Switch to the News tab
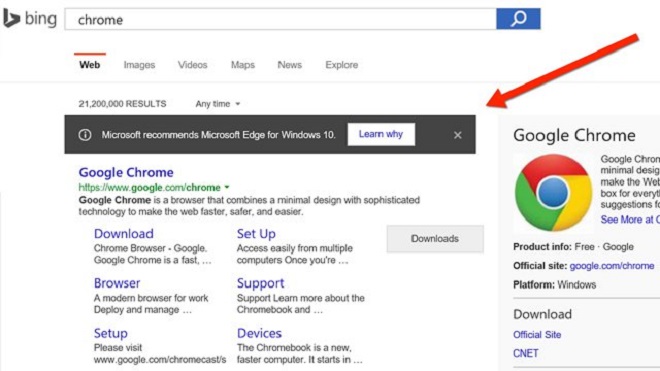The height and width of the screenshot is (371, 660). [290, 65]
